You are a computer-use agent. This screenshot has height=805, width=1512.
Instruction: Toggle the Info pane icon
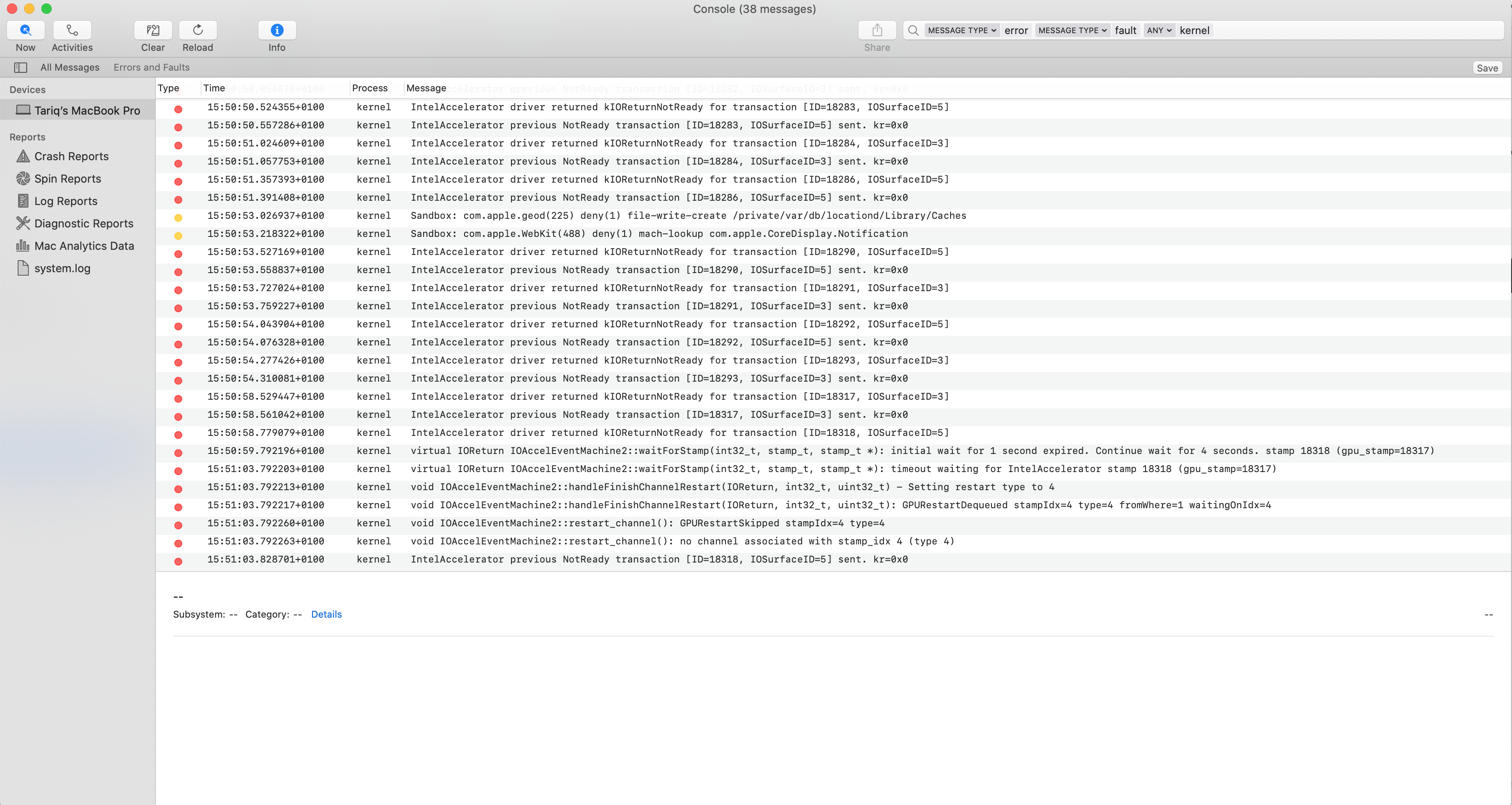click(x=277, y=30)
